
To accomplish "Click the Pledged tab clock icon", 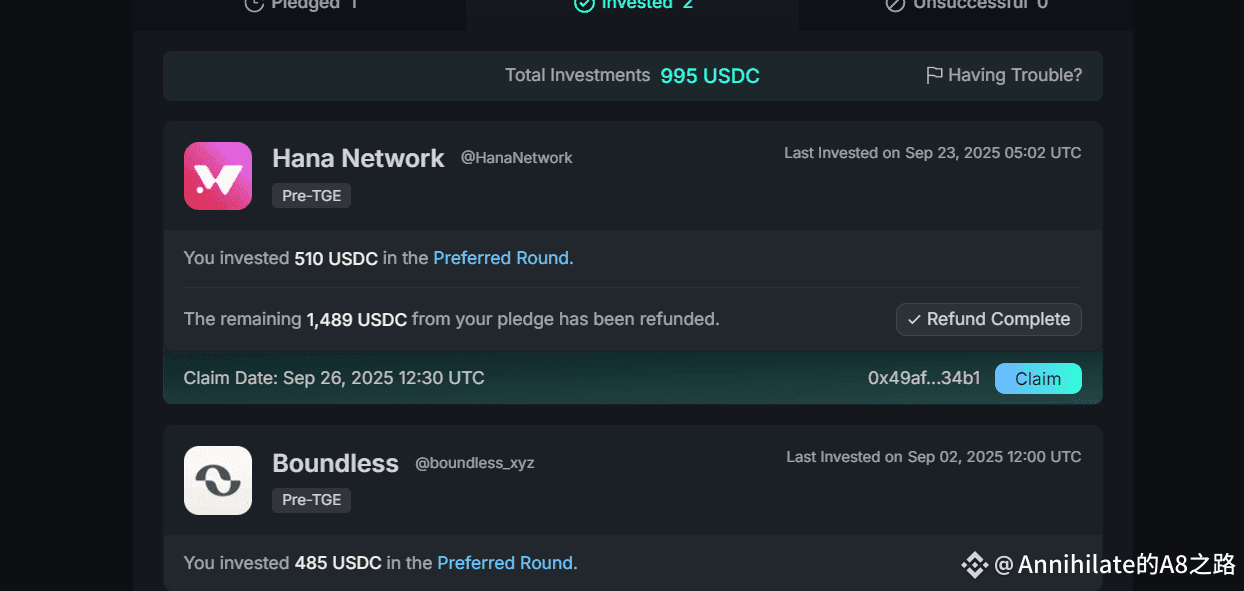I will pyautogui.click(x=254, y=5).
